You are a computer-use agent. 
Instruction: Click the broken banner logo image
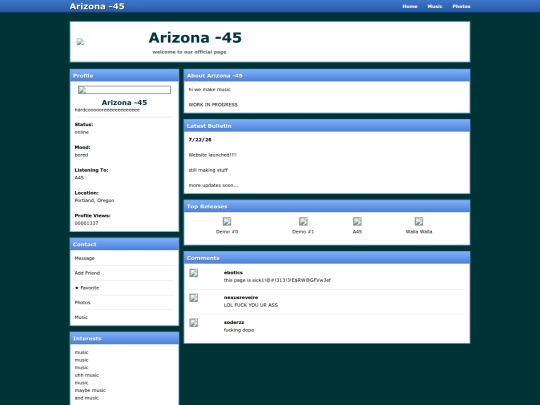click(80, 42)
